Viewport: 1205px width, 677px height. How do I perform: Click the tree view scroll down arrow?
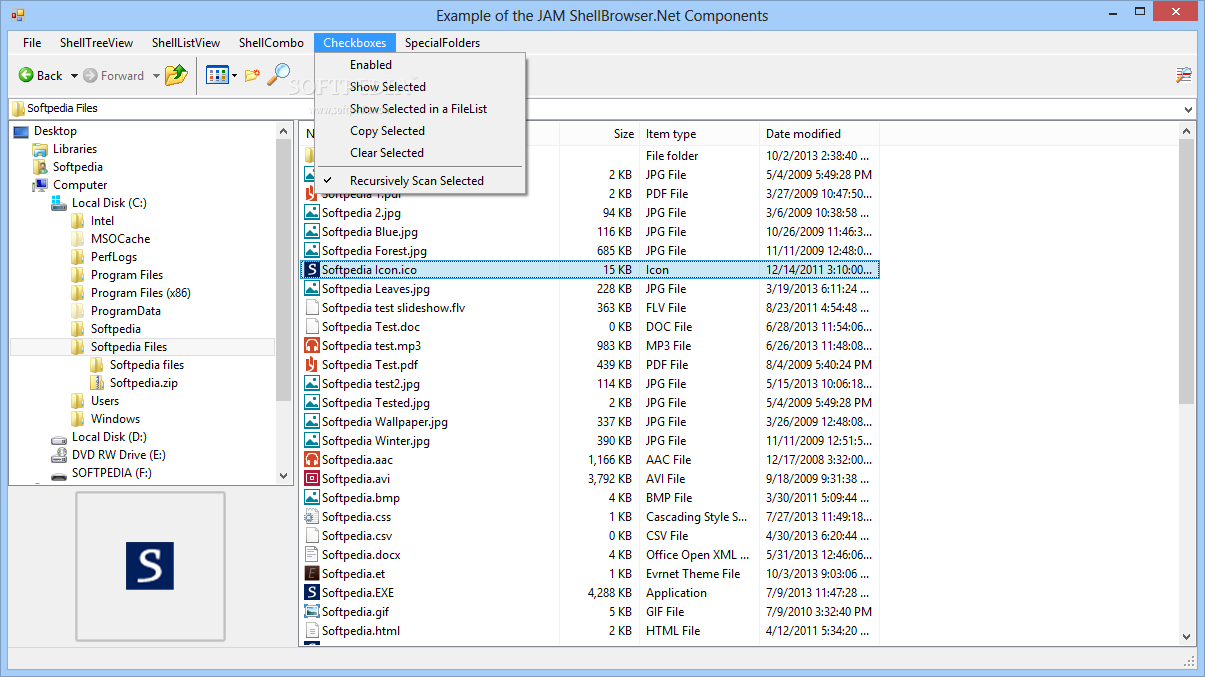pos(283,475)
